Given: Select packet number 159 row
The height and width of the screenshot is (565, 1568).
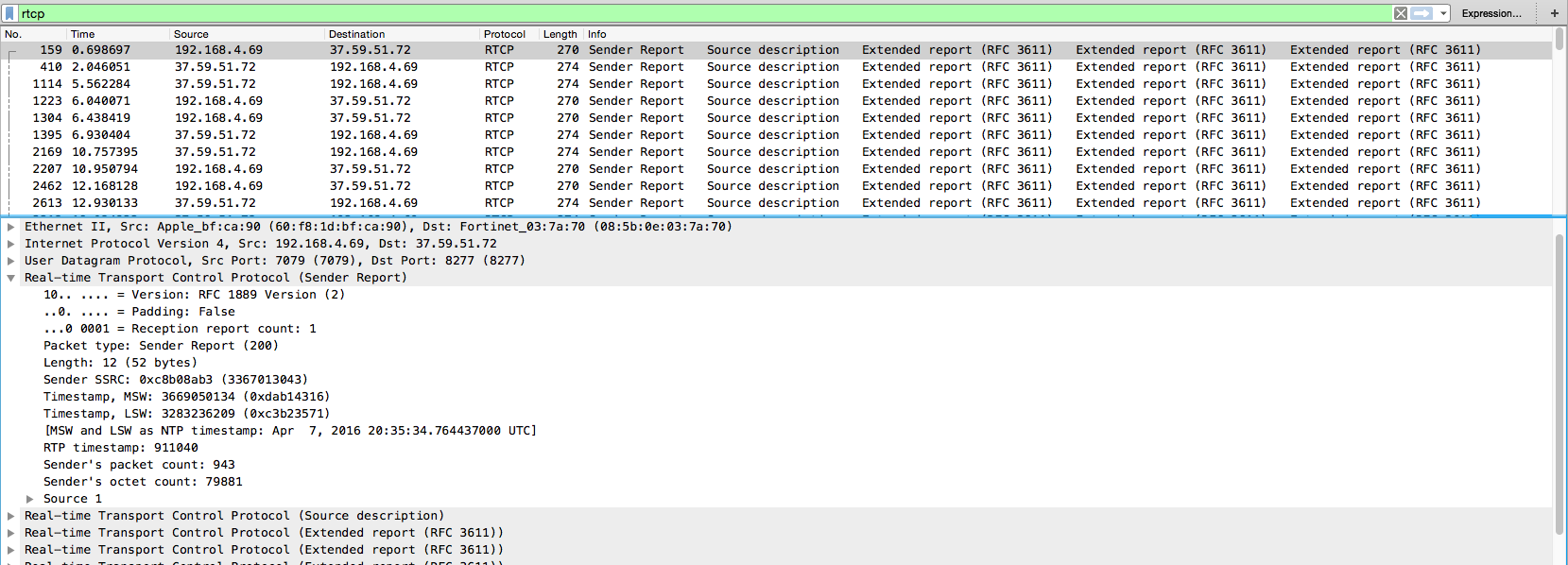Looking at the screenshot, I should click(776, 50).
